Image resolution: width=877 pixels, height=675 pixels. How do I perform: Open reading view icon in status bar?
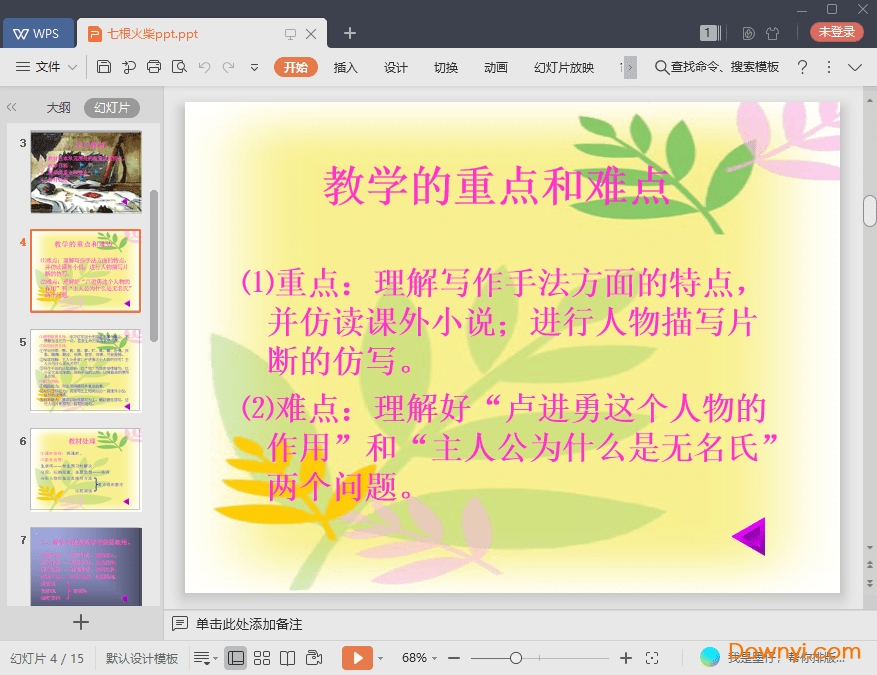288,657
